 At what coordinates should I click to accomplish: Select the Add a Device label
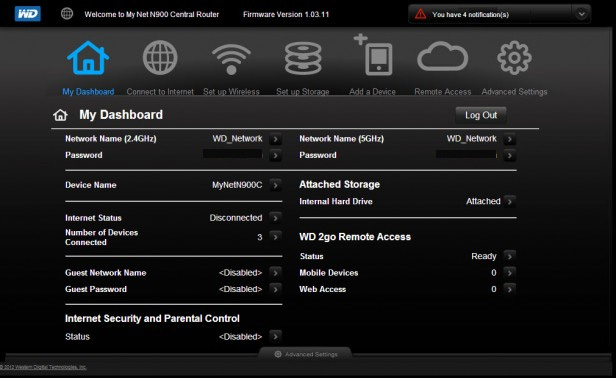(x=373, y=92)
